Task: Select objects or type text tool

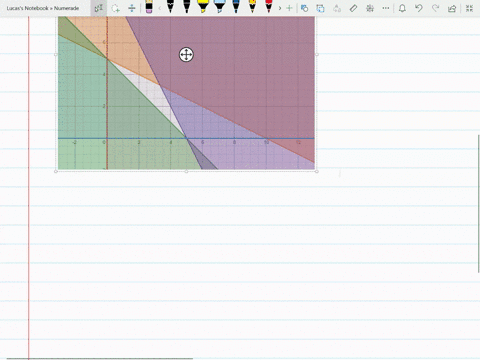Action: (98, 8)
